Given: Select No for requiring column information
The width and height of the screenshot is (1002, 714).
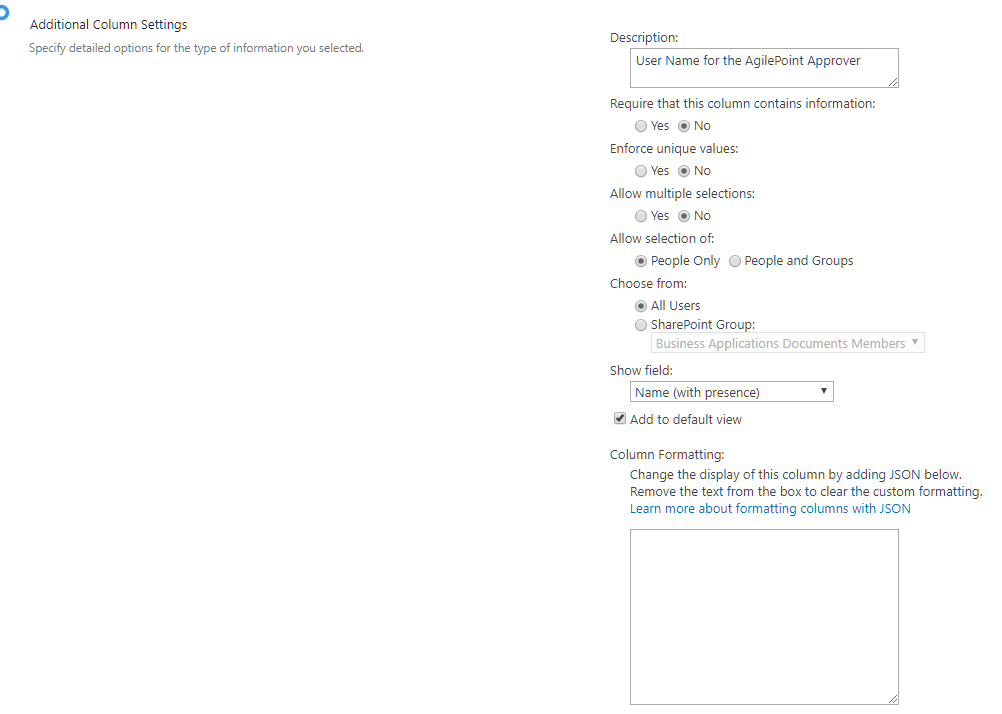Looking at the screenshot, I should coord(685,126).
